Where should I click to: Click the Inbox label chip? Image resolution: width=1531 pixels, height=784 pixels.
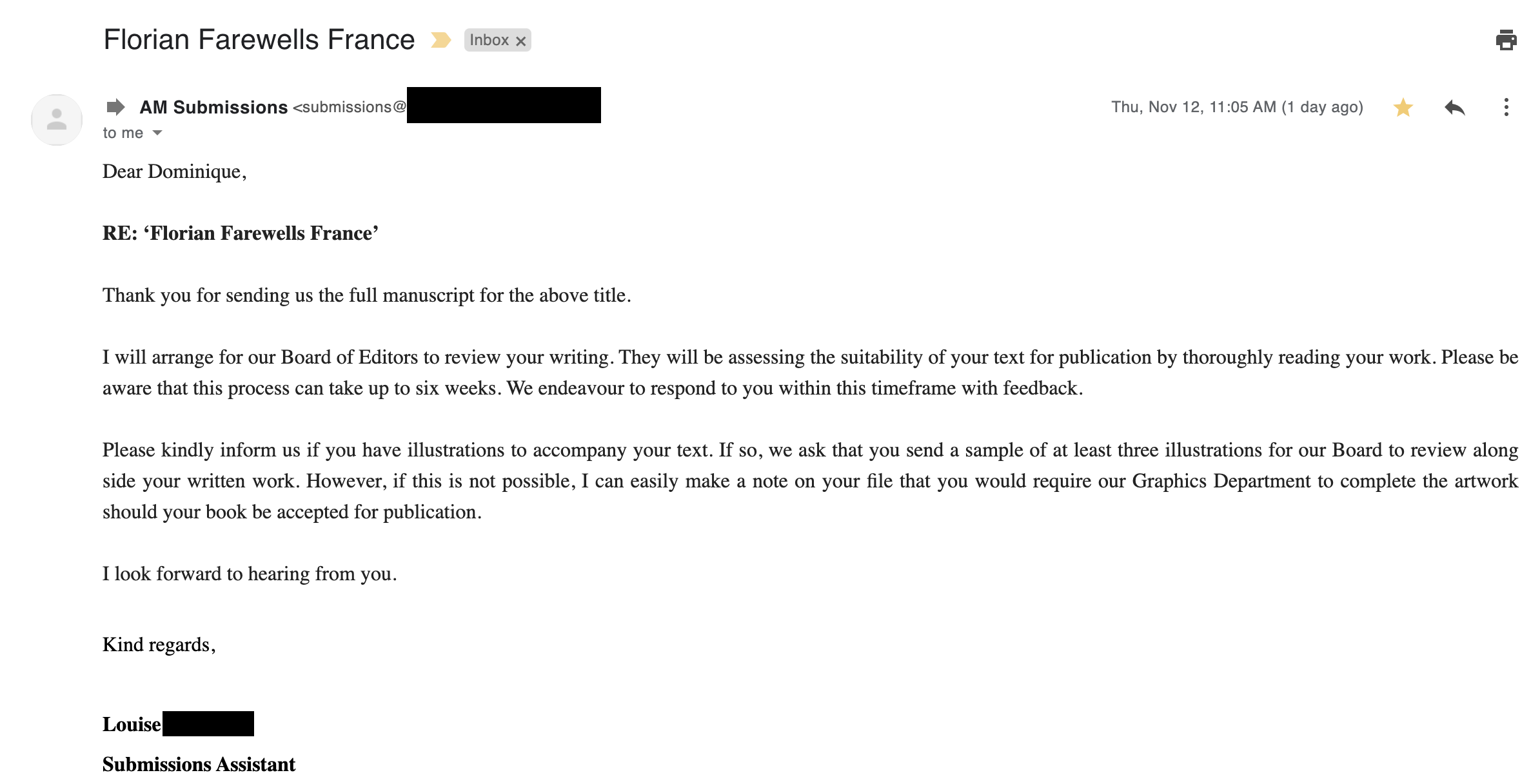[489, 40]
